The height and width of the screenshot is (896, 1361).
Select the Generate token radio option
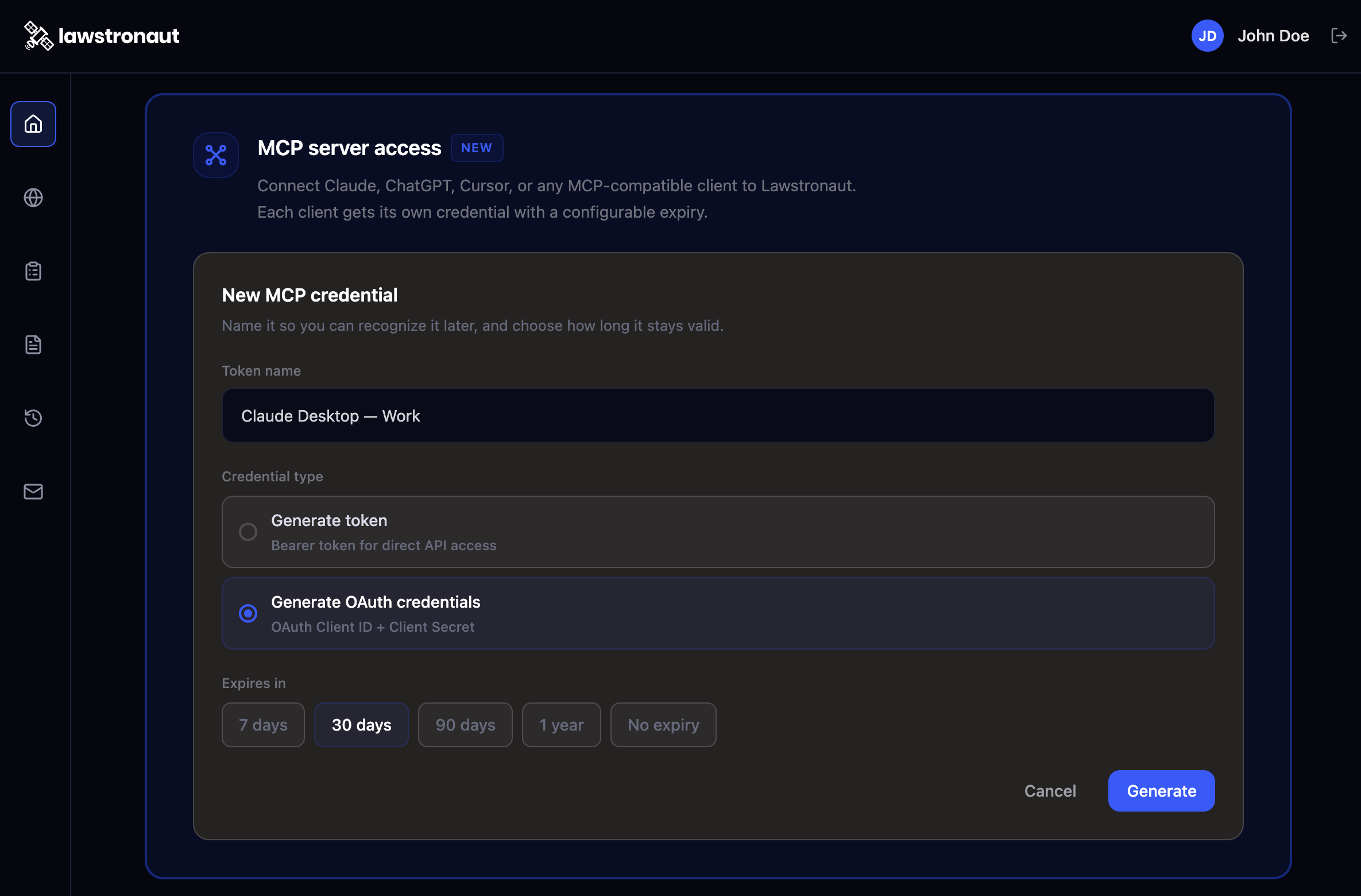718,532
